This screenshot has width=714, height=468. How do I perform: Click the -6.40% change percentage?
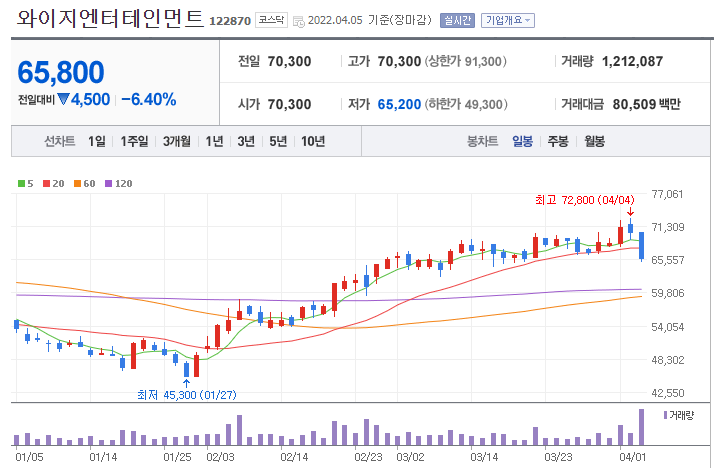coord(149,99)
